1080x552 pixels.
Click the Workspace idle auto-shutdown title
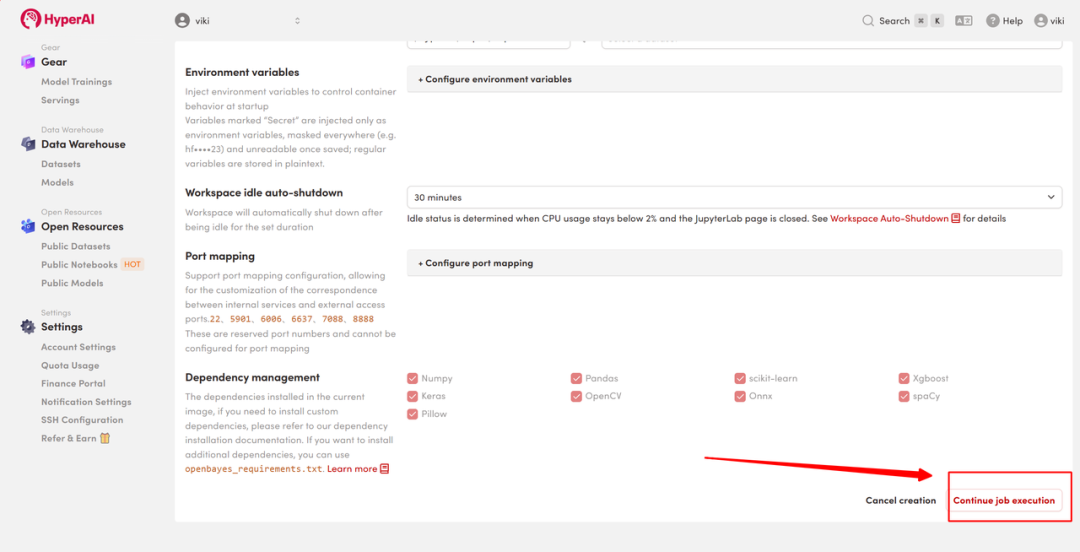pyautogui.click(x=264, y=192)
